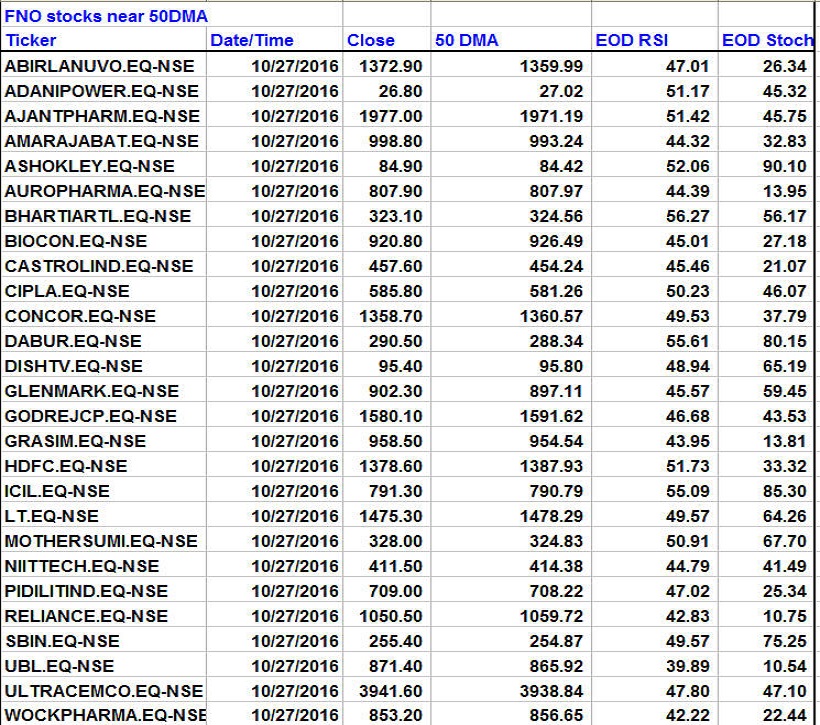Click the "FNO stocks near 50DMA" title cell
Image resolution: width=820 pixels, height=725 pixels.
point(107,16)
